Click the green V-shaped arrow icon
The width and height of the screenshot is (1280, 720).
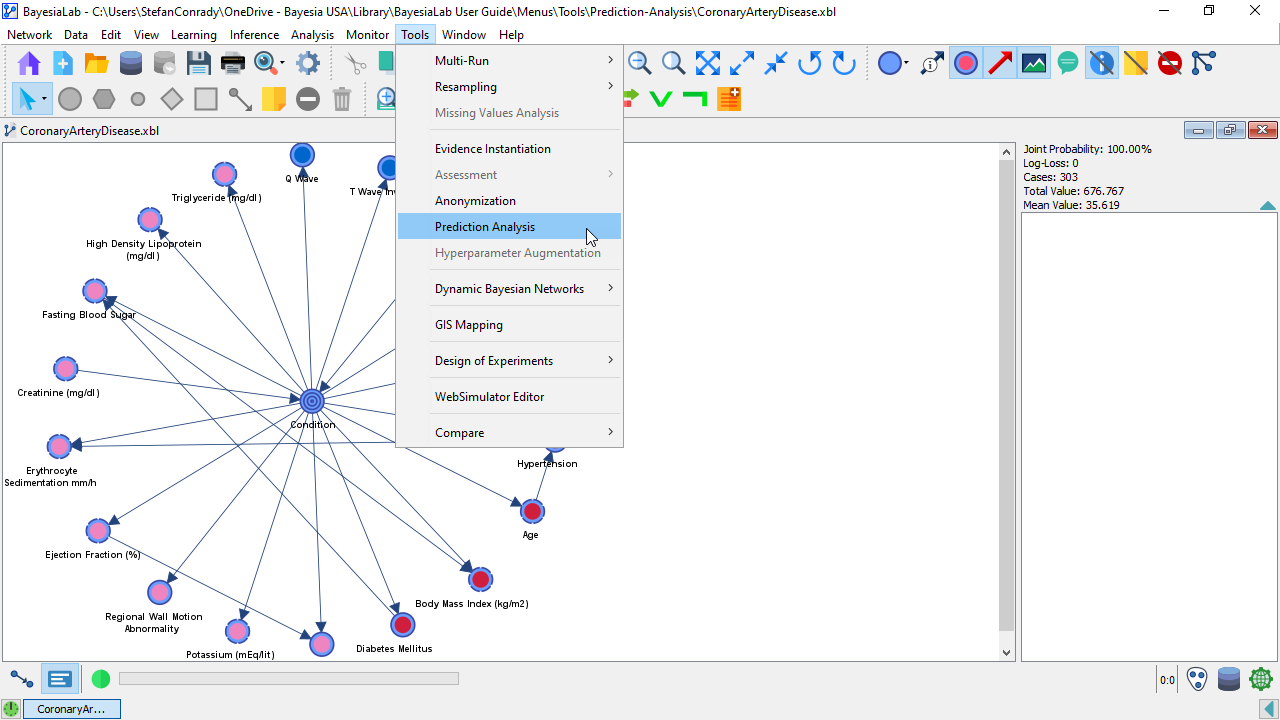[660, 99]
